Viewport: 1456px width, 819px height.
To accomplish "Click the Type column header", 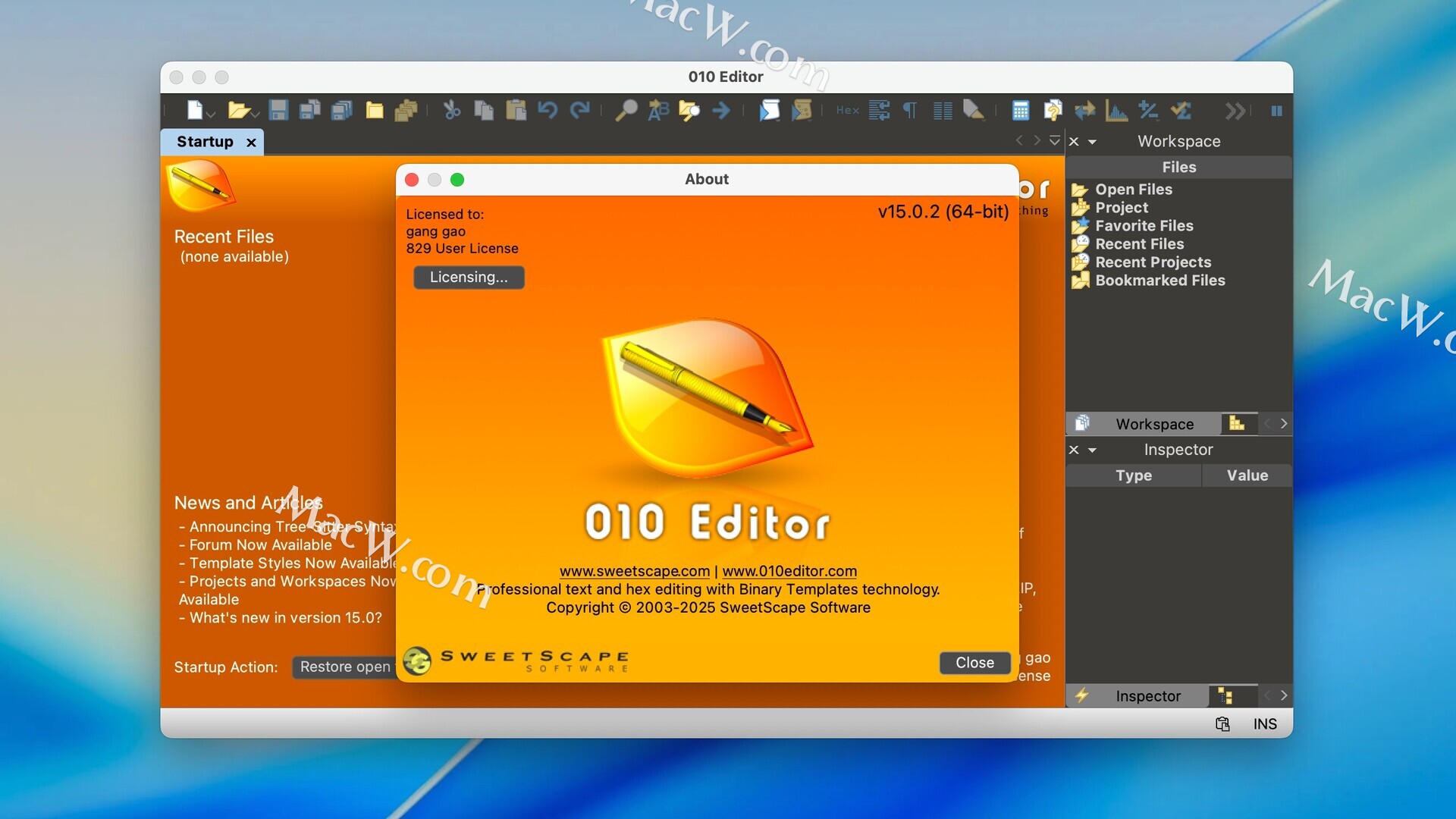I will click(x=1134, y=475).
